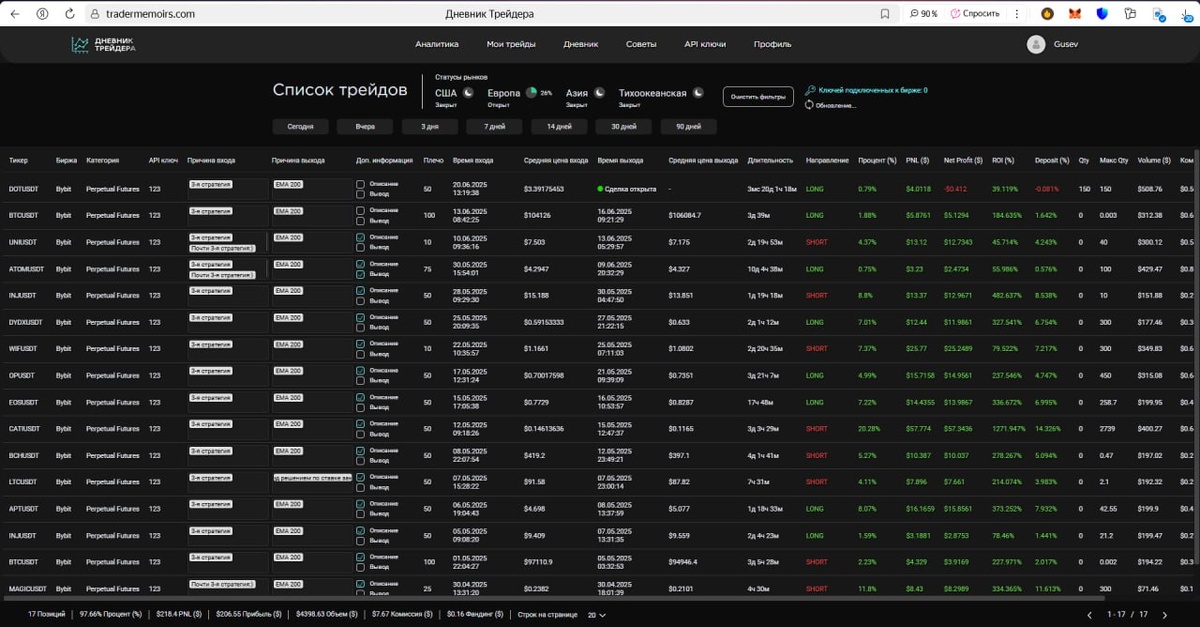Image resolution: width=1200 pixels, height=627 pixels.
Task: Click Азия market moon status icon
Action: [x=599, y=93]
